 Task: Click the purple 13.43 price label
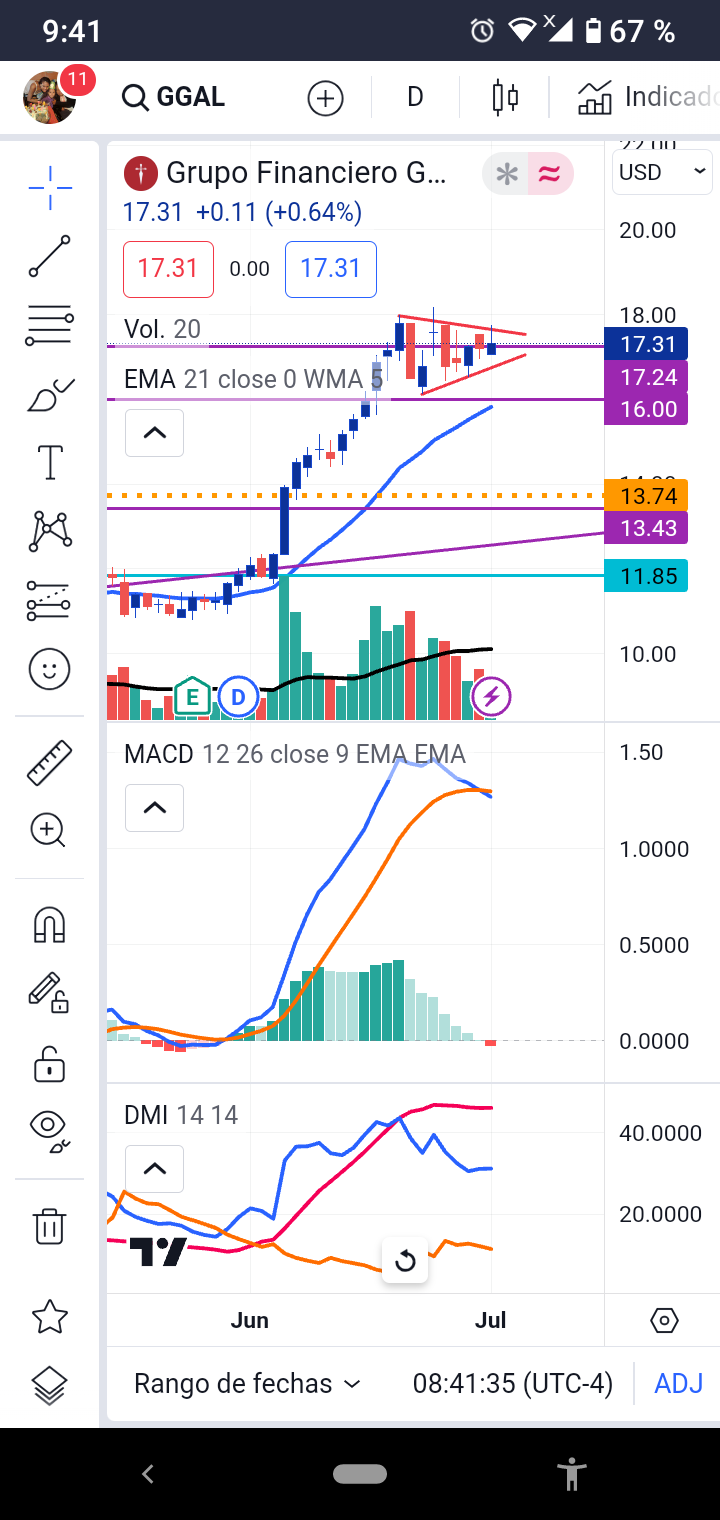click(647, 528)
